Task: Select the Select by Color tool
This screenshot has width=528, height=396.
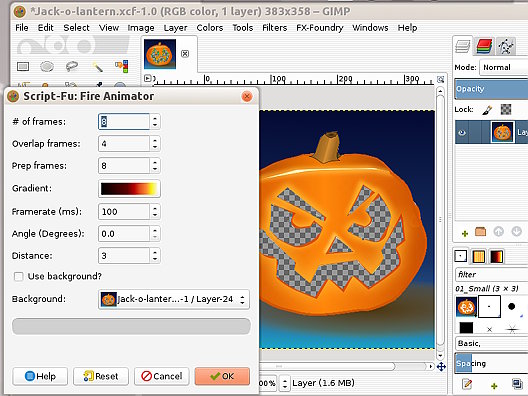Action: (x=122, y=66)
